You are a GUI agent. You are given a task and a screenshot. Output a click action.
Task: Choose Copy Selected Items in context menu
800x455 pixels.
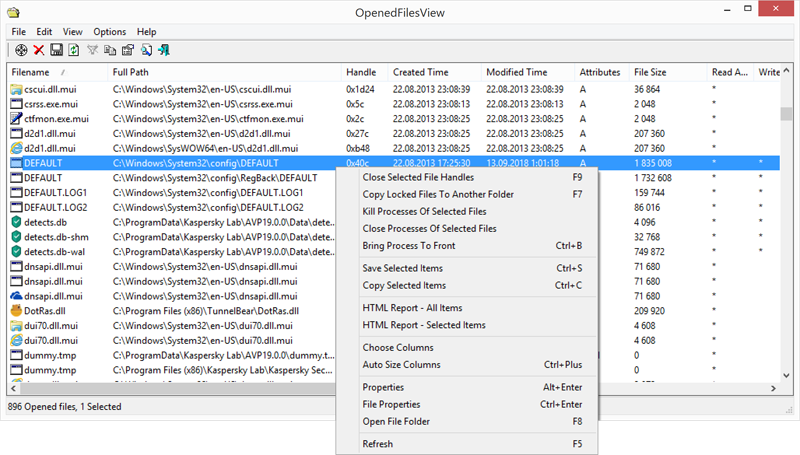tap(466, 286)
